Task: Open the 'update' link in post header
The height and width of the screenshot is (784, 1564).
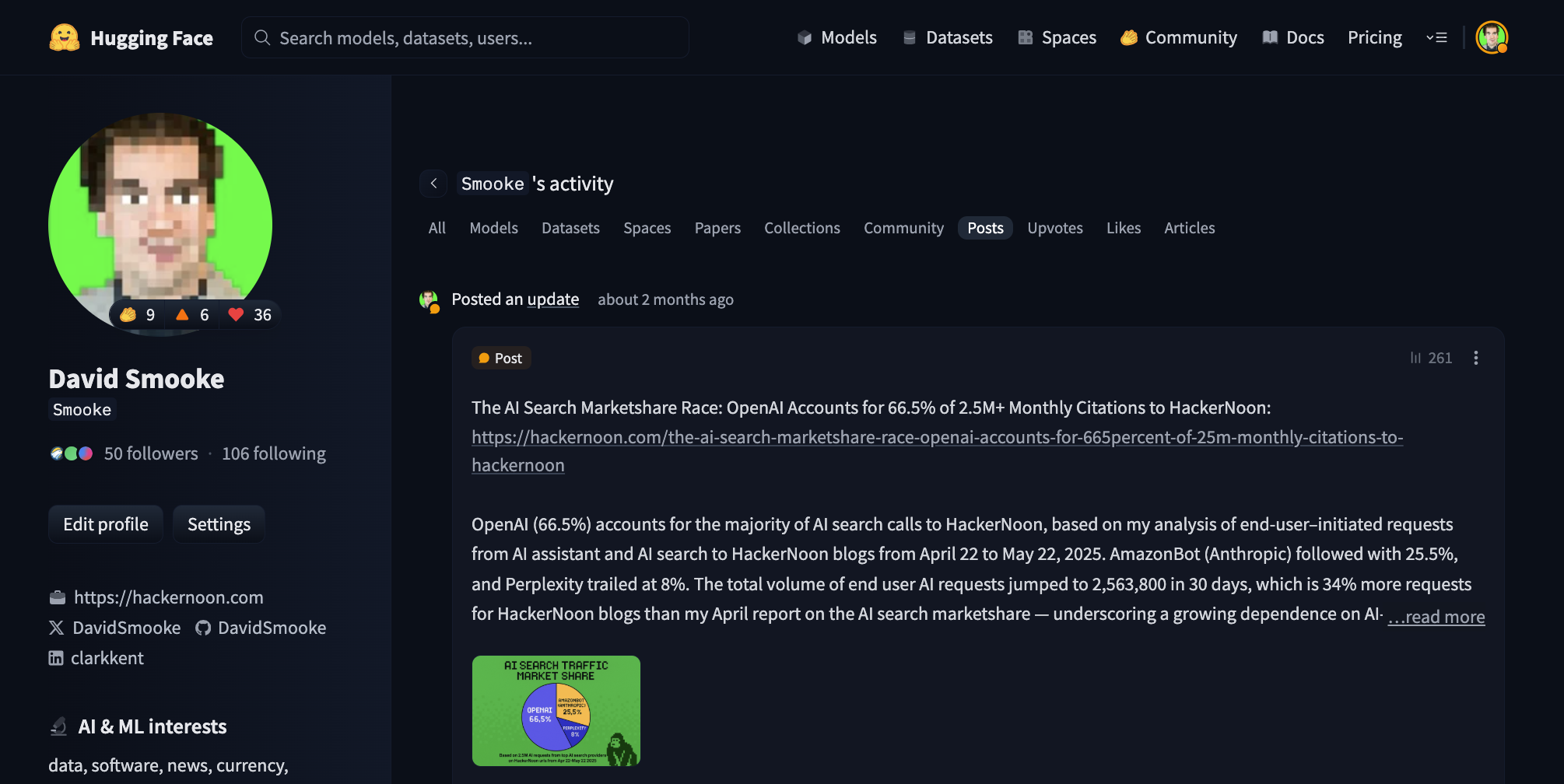Action: [x=553, y=299]
